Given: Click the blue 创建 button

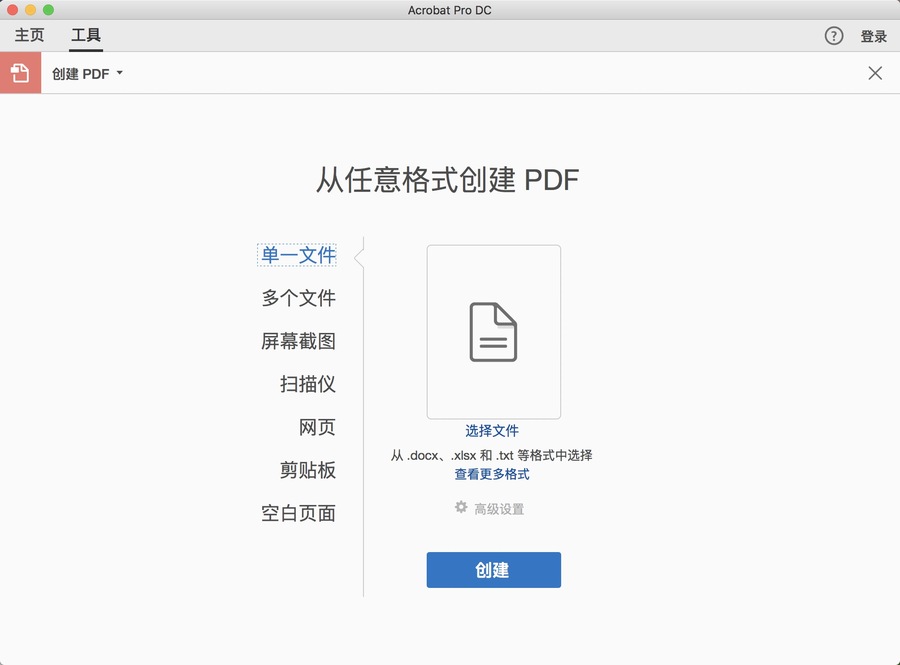Looking at the screenshot, I should 494,570.
